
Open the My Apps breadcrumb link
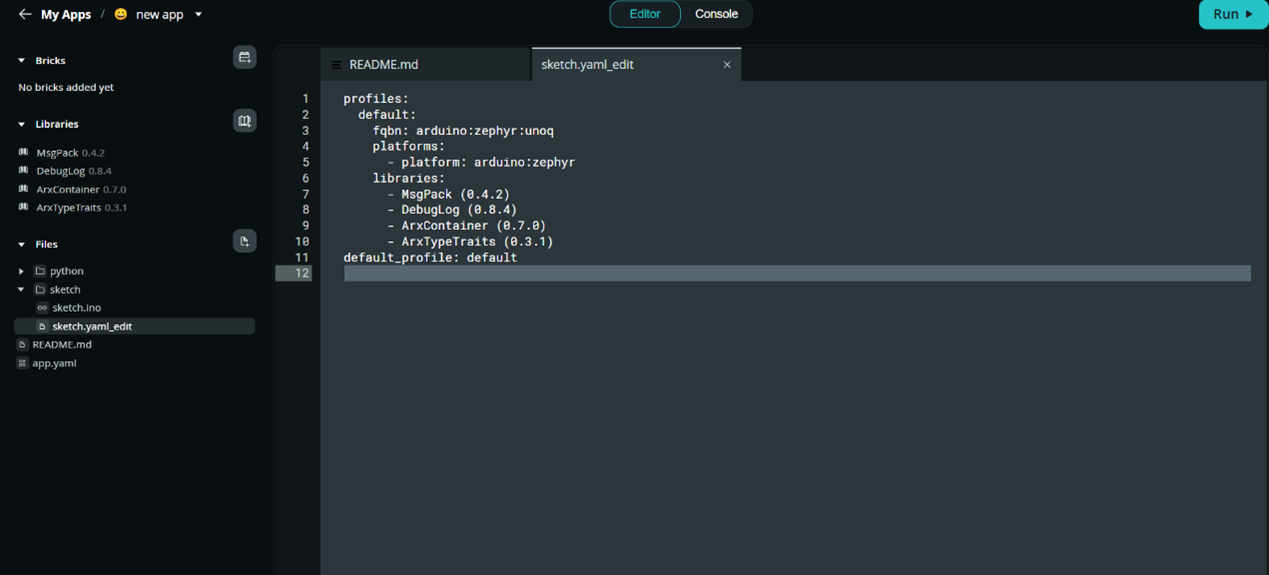click(x=66, y=15)
